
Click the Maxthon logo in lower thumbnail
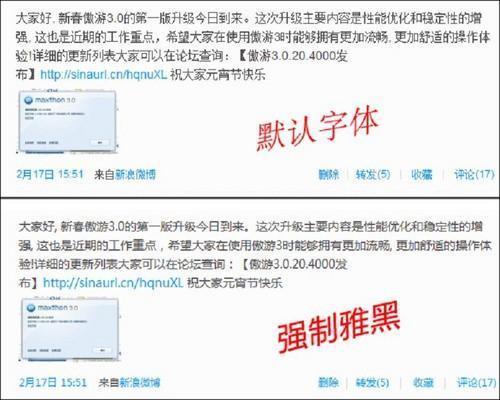pos(31,308)
